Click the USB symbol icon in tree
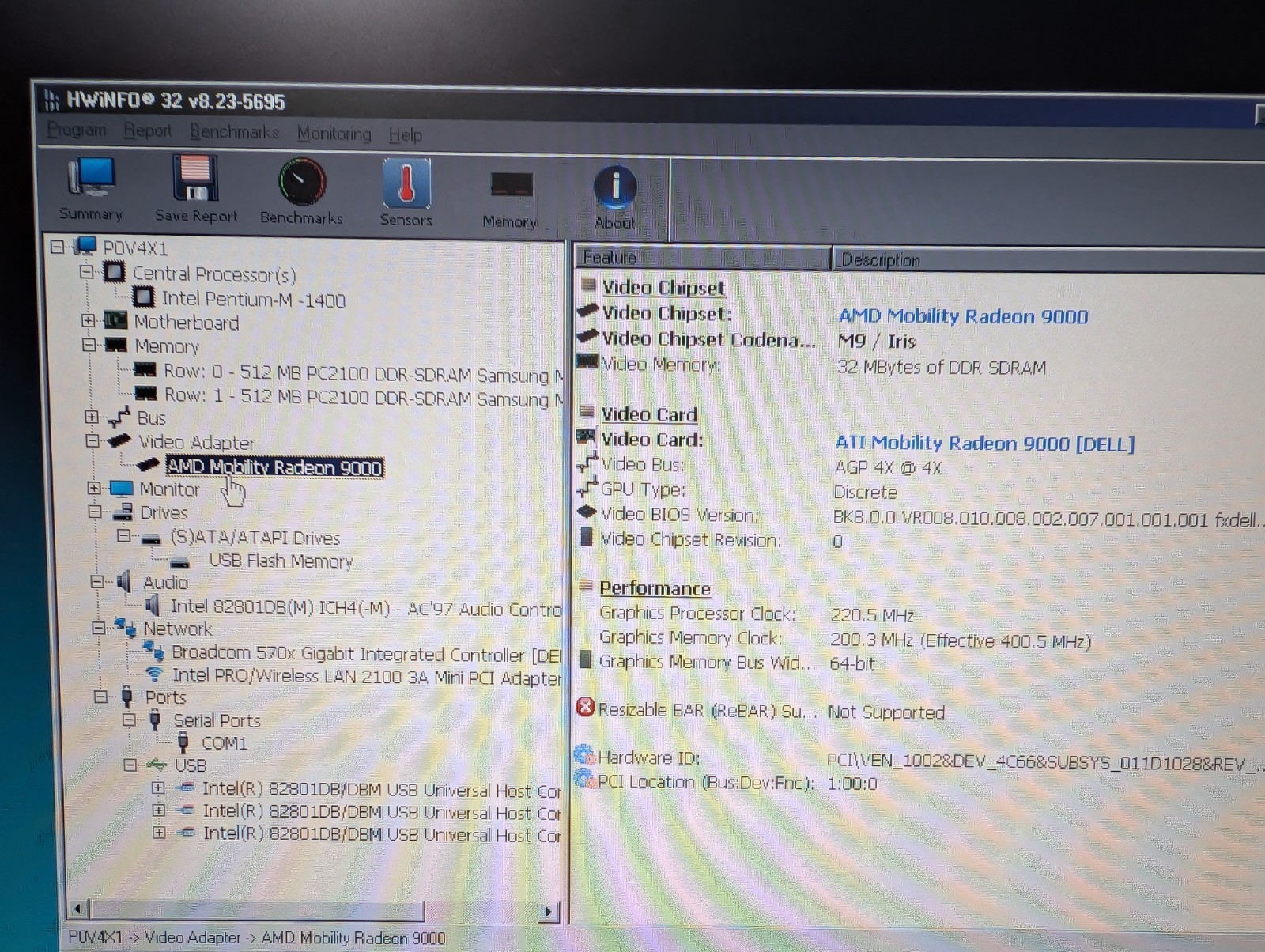Image resolution: width=1265 pixels, height=952 pixels. pos(157,765)
